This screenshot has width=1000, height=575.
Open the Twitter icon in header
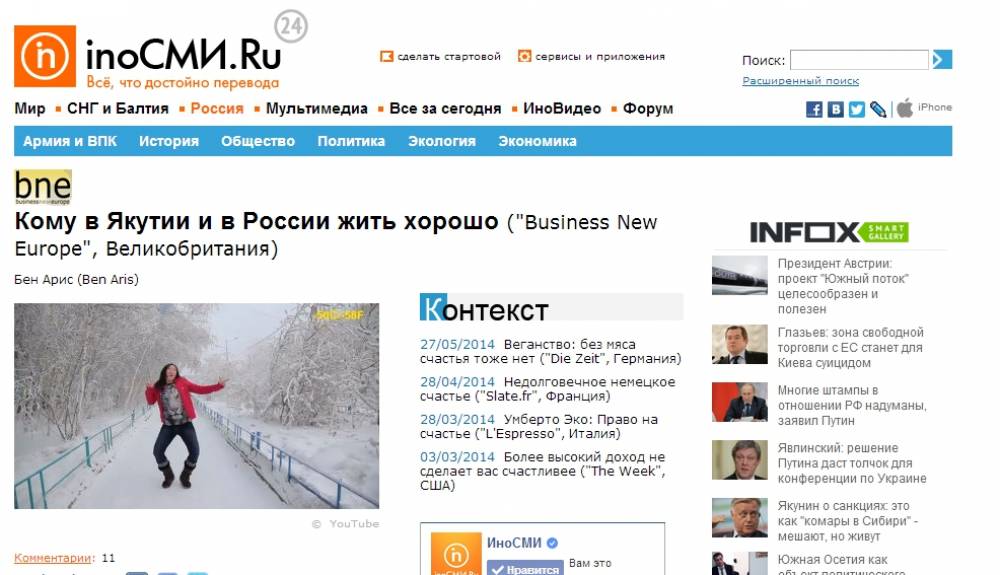(x=857, y=109)
